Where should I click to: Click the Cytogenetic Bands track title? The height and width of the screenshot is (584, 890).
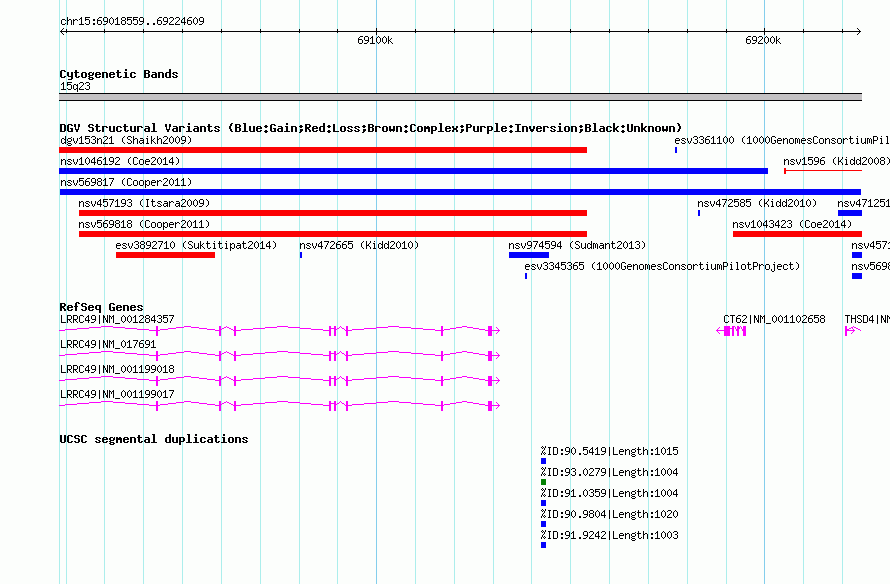[119, 74]
